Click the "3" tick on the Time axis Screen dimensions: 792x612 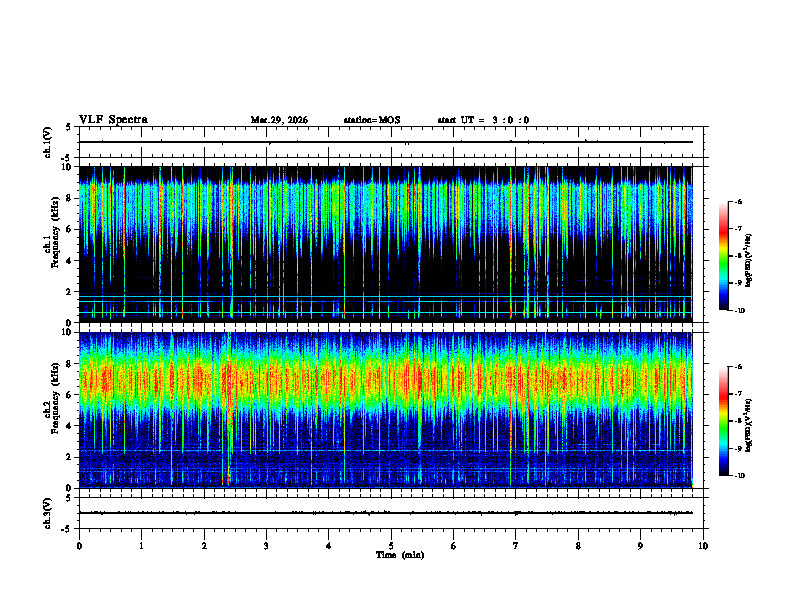coord(266,546)
